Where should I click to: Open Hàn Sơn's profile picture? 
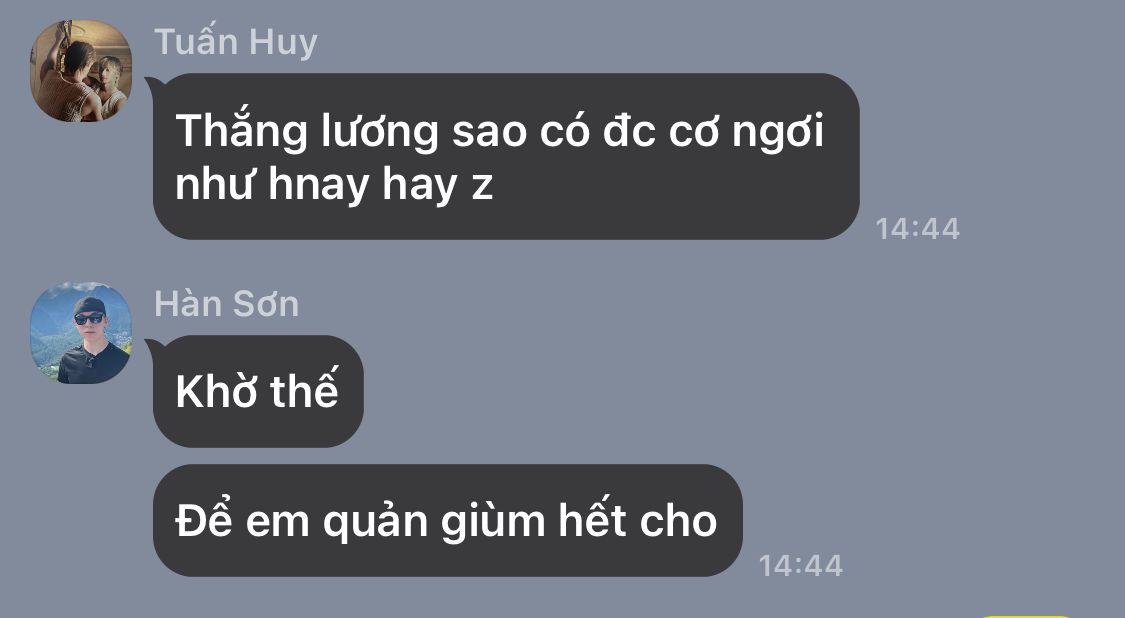pyautogui.click(x=81, y=333)
